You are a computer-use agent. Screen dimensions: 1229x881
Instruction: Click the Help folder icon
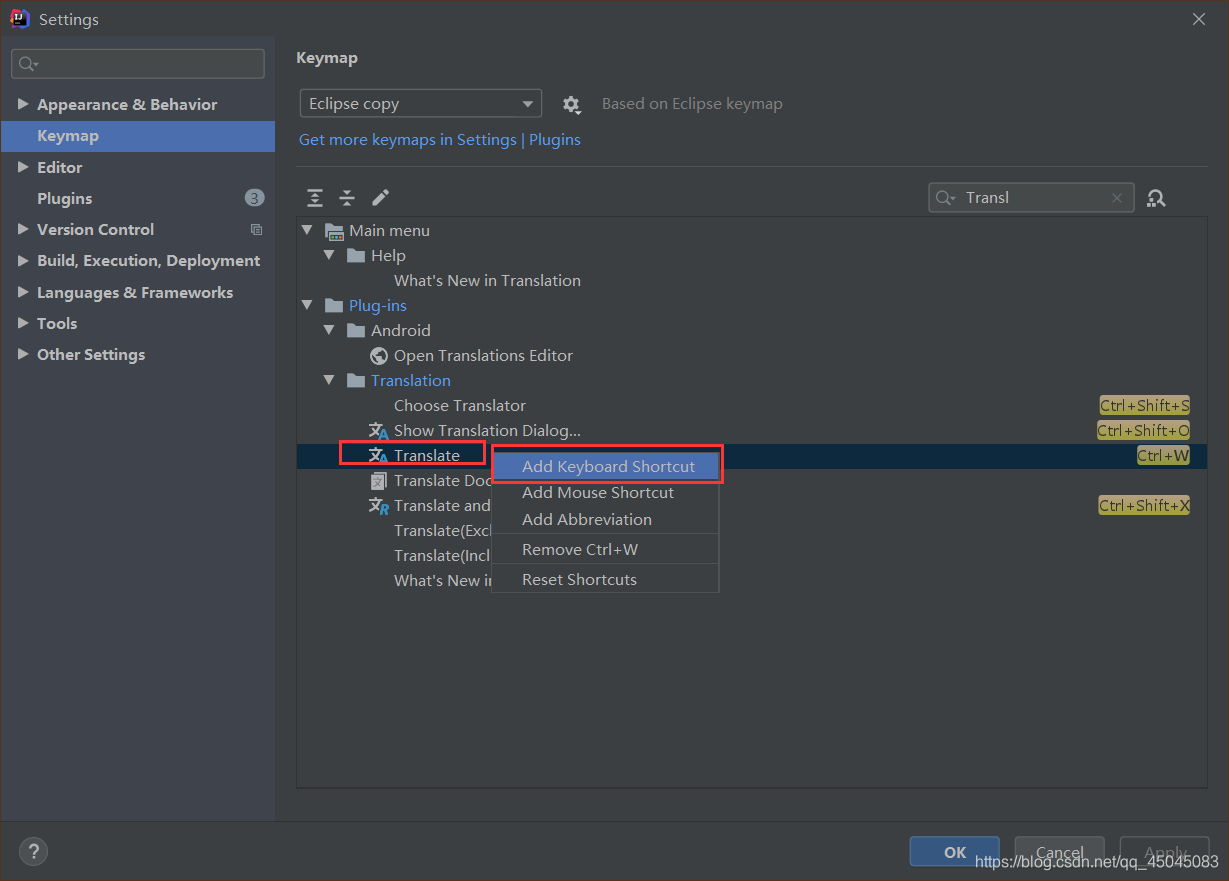coord(356,256)
